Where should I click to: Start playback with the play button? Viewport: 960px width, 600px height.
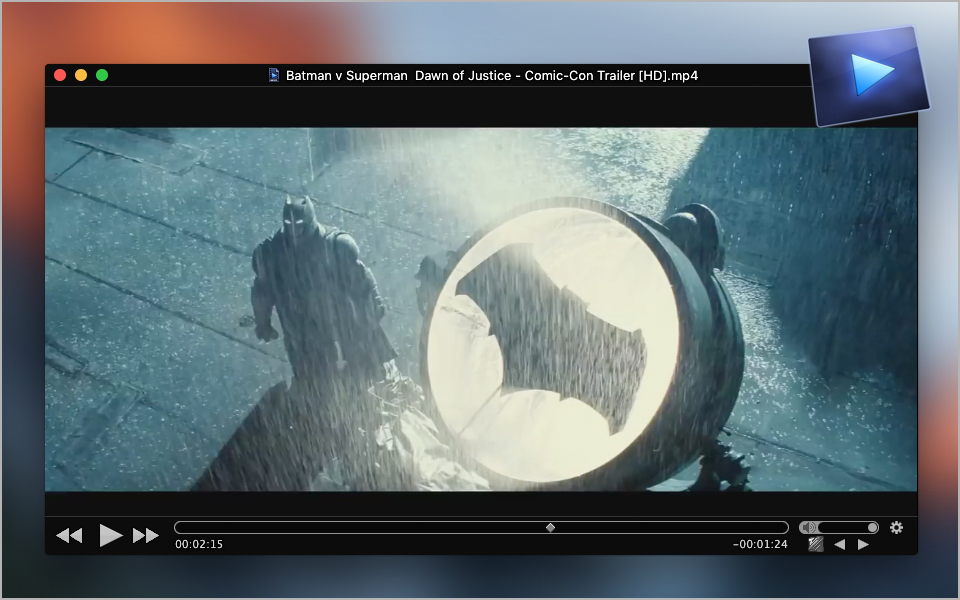pos(111,535)
